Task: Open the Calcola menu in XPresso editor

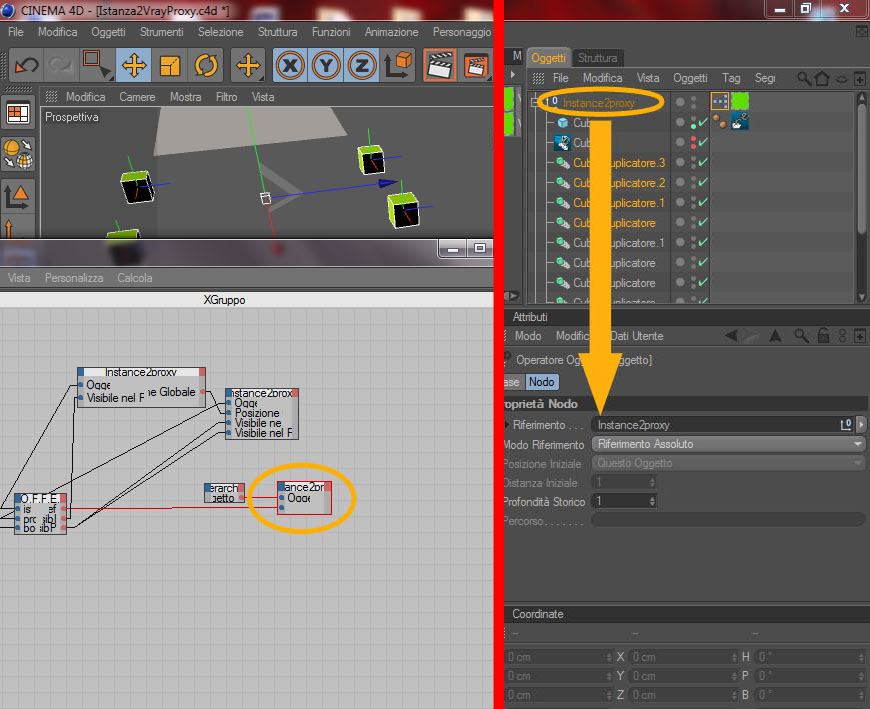Action: click(134, 278)
